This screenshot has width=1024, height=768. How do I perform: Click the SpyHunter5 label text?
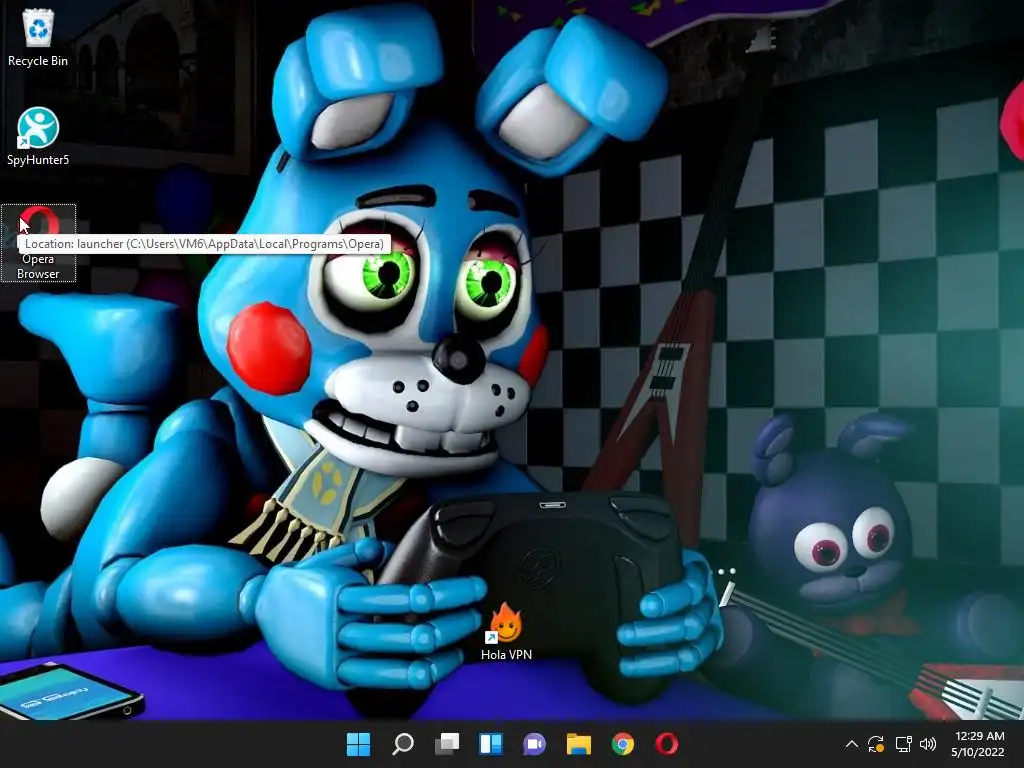pyautogui.click(x=38, y=160)
